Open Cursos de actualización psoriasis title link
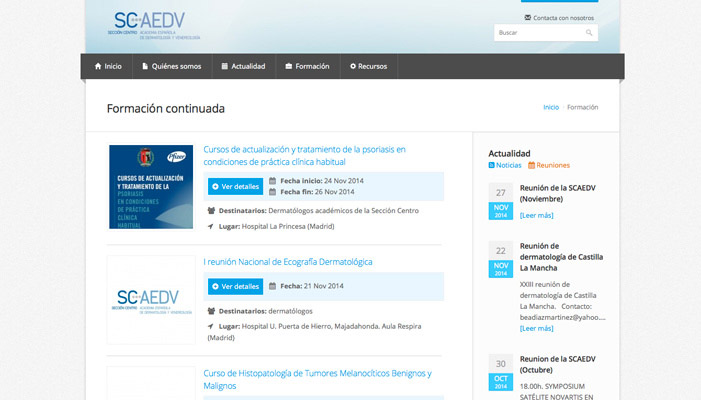 (304, 156)
